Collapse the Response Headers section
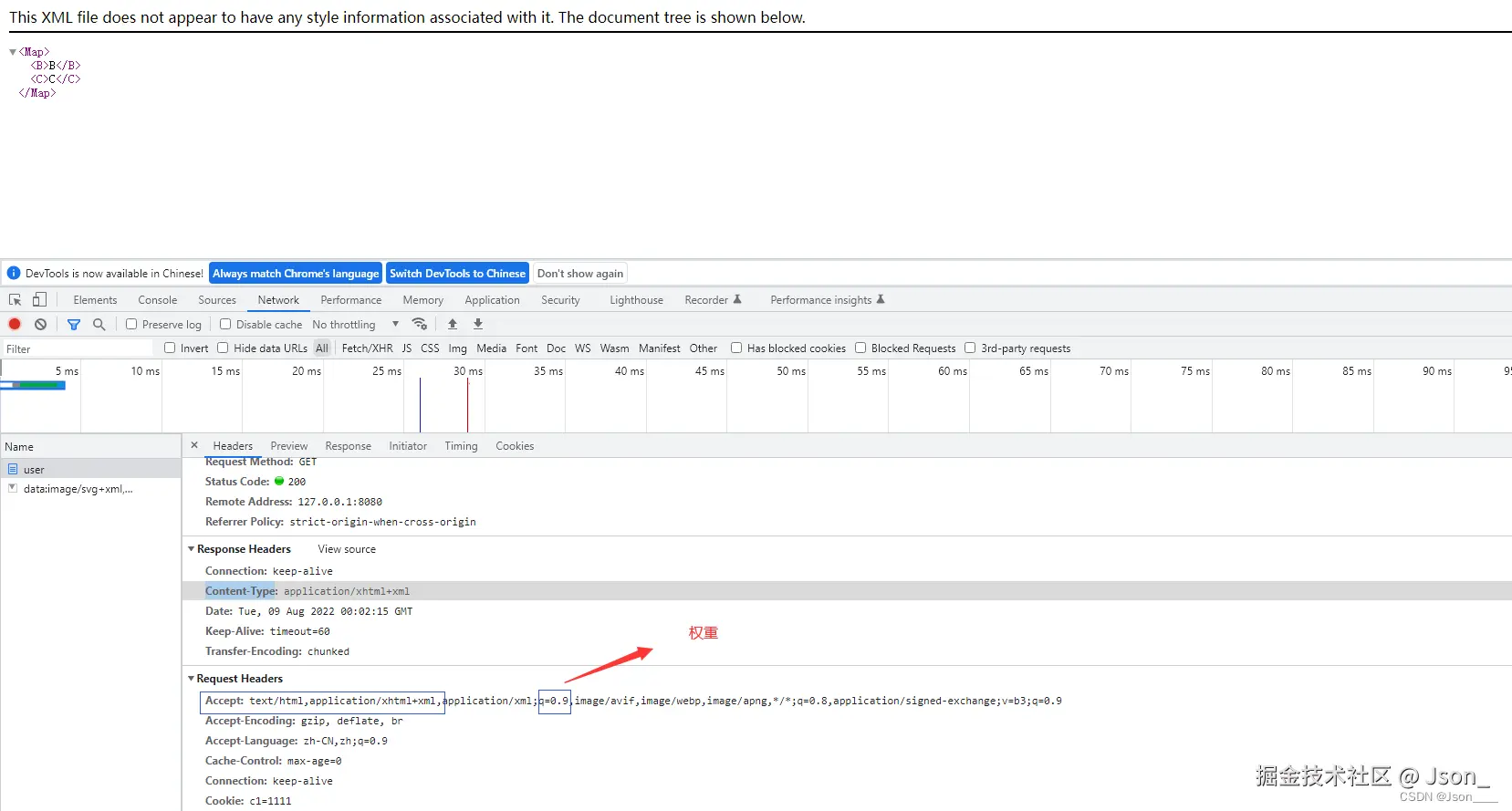This screenshot has height=811, width=1512. [192, 549]
